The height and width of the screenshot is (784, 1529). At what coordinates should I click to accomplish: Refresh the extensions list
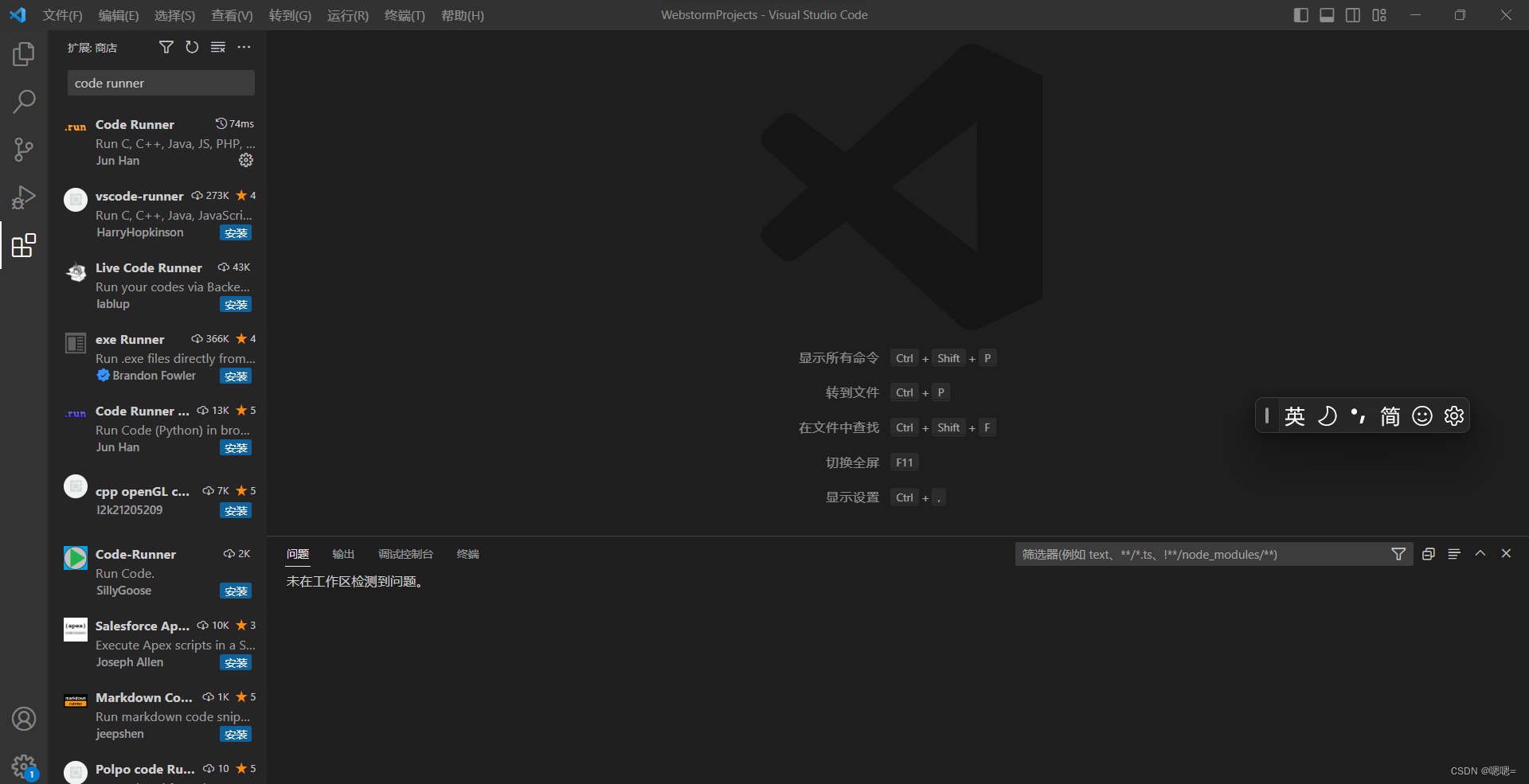click(x=192, y=47)
